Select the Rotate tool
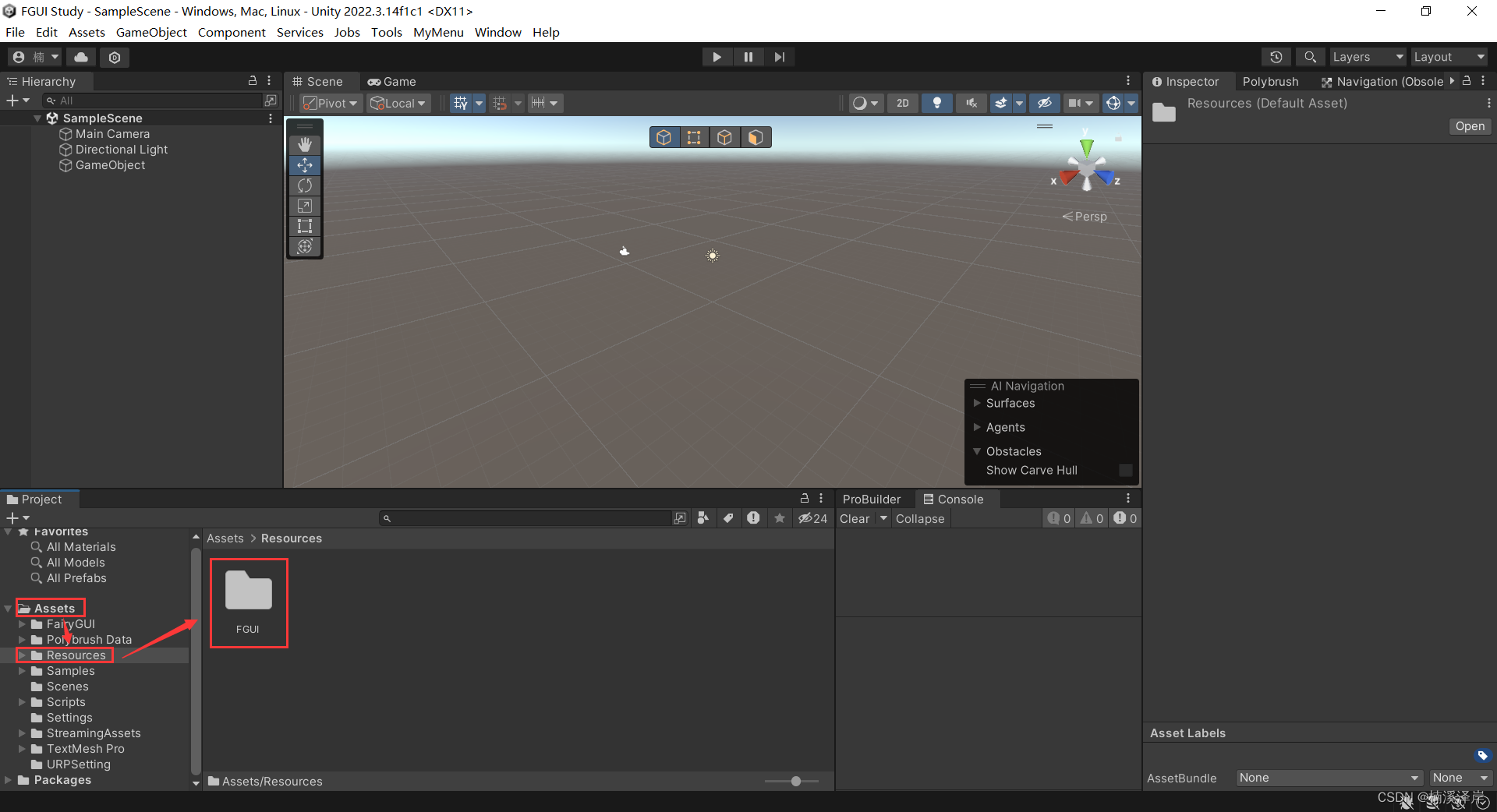 pyautogui.click(x=305, y=185)
